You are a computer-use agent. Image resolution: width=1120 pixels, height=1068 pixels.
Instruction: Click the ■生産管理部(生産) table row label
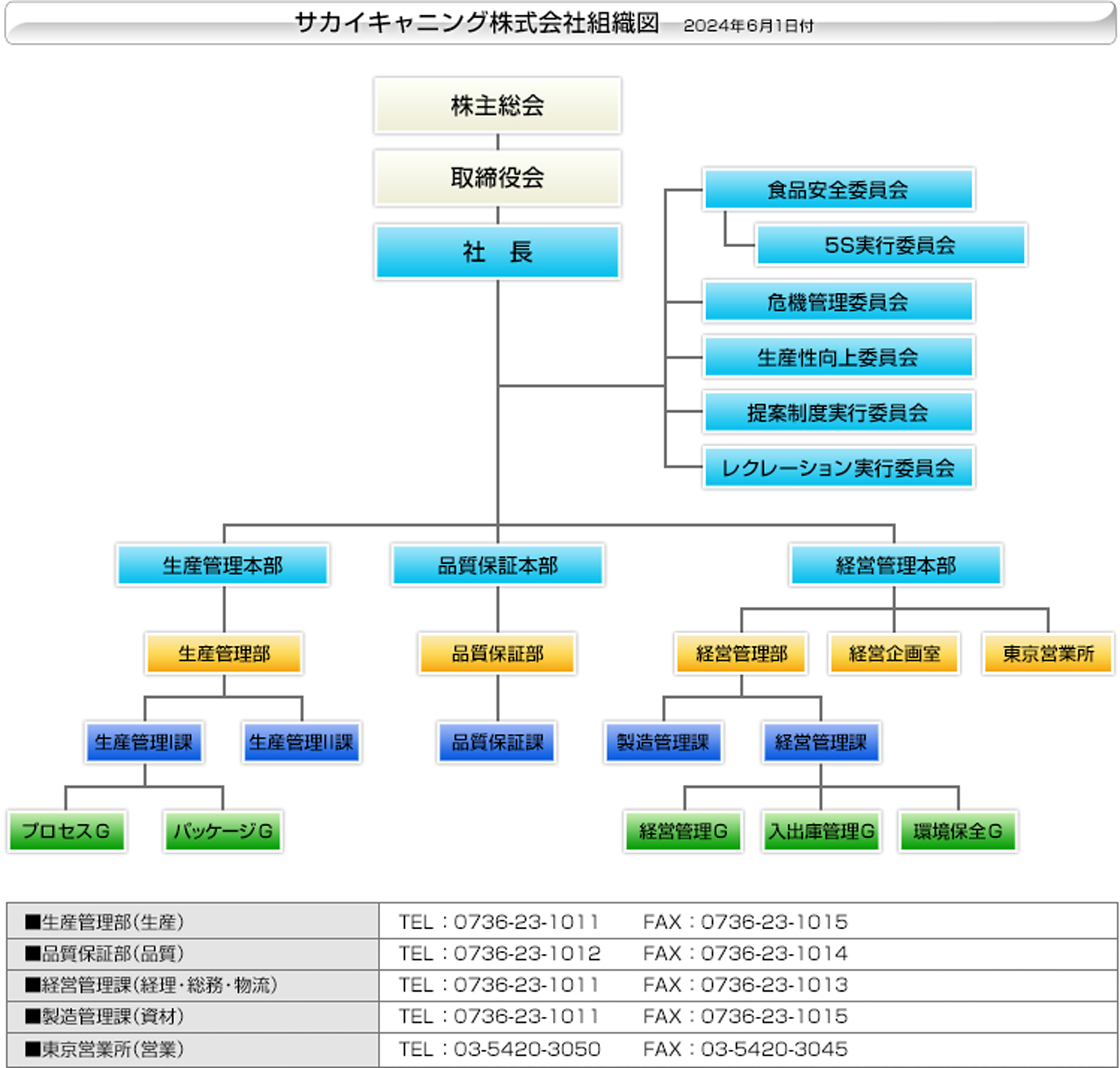click(104, 922)
